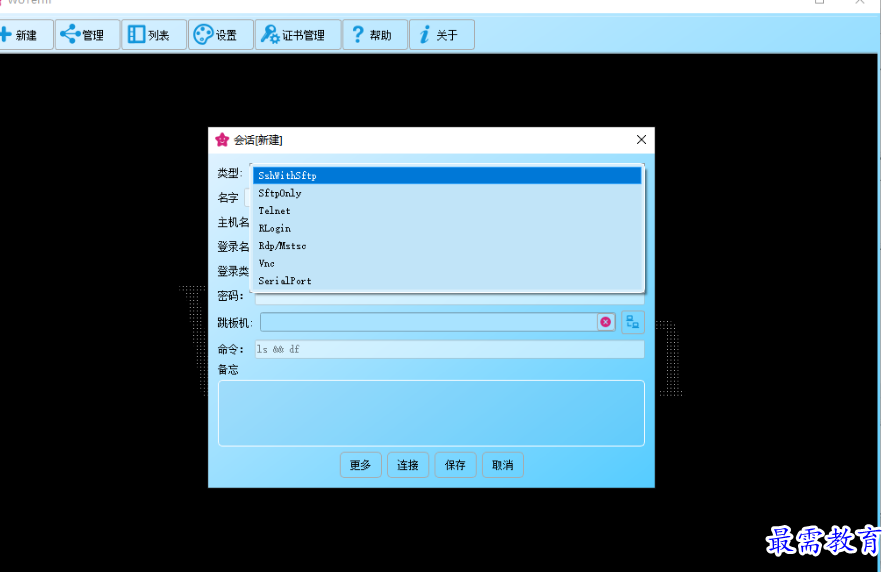Click the 更多 (More) button
The height and width of the screenshot is (572, 890).
click(x=360, y=465)
